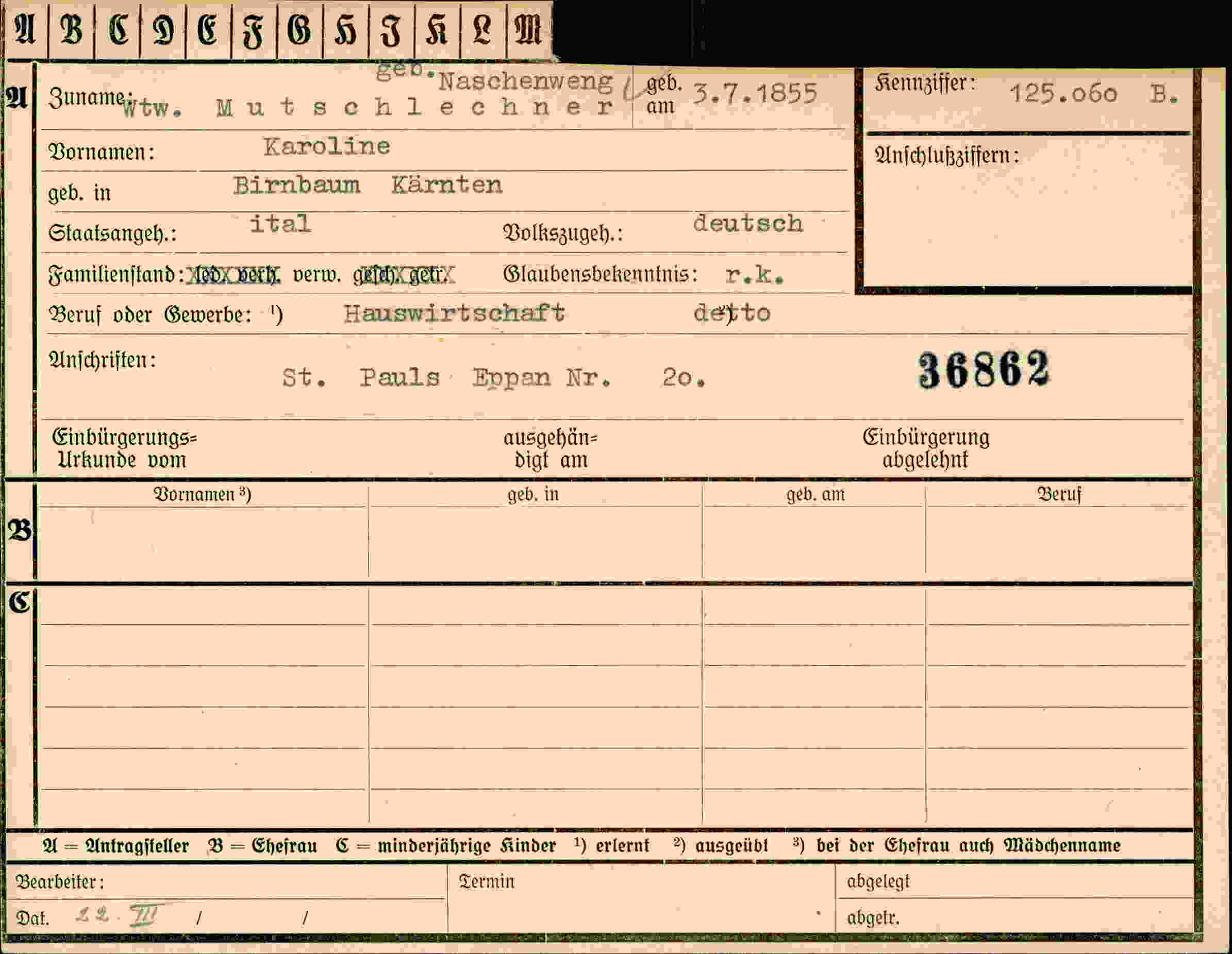Click the Kennziffer value '125.060 B.'
The image size is (1232, 954).
point(1094,94)
